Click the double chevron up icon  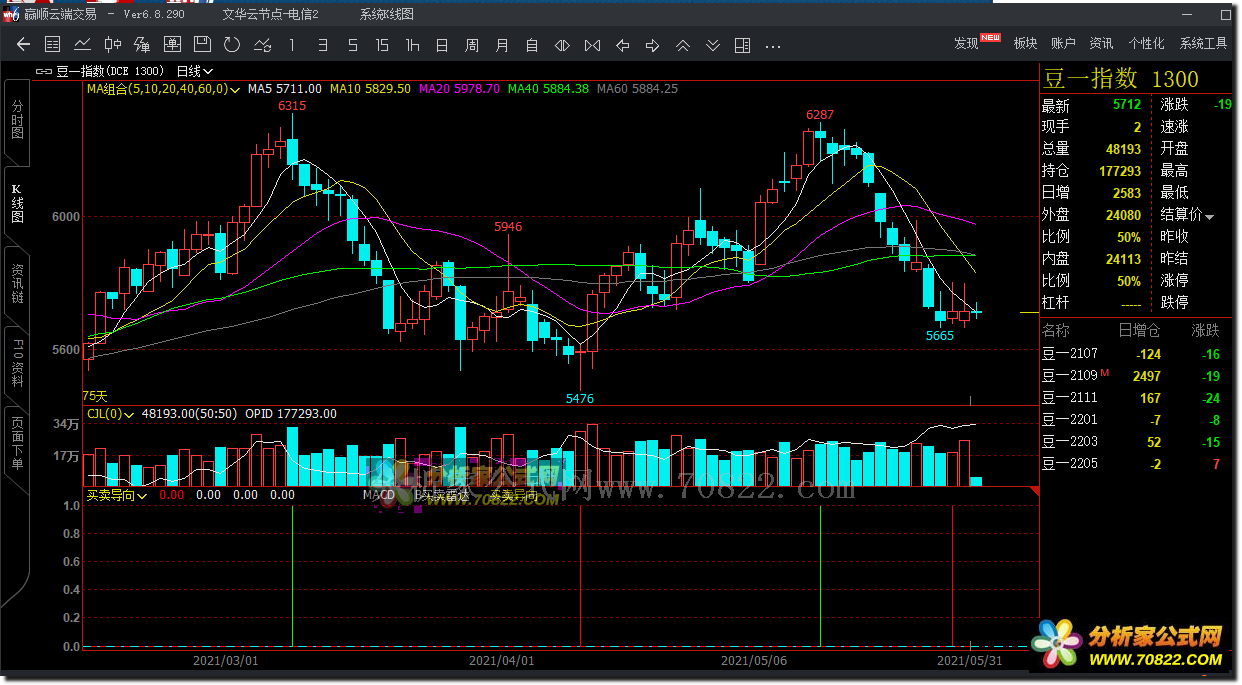[x=682, y=45]
